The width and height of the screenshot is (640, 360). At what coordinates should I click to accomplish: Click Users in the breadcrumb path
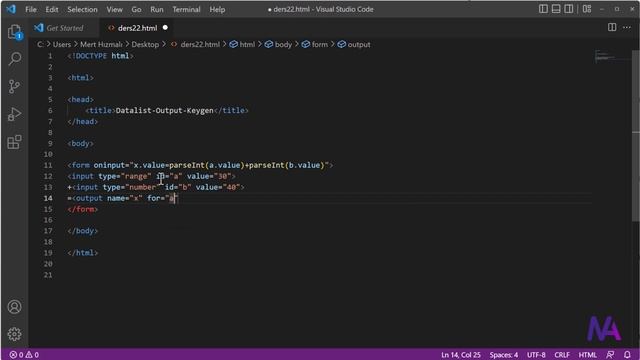(x=62, y=44)
